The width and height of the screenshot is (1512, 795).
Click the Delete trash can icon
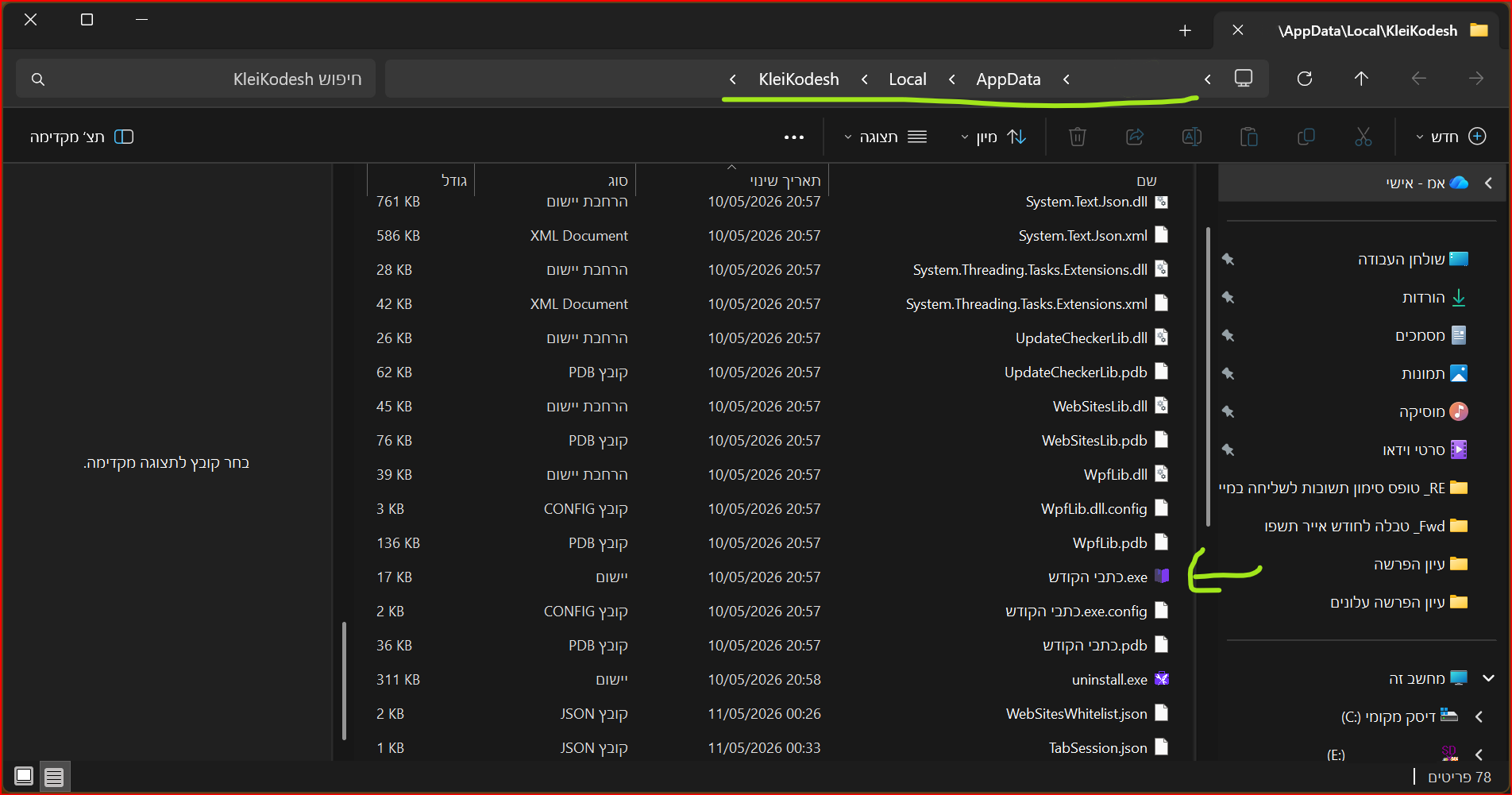(1077, 137)
